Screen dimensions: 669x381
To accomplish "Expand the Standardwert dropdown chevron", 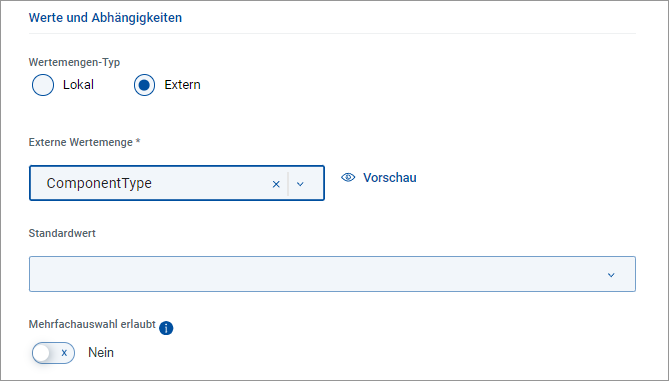I will point(611,275).
